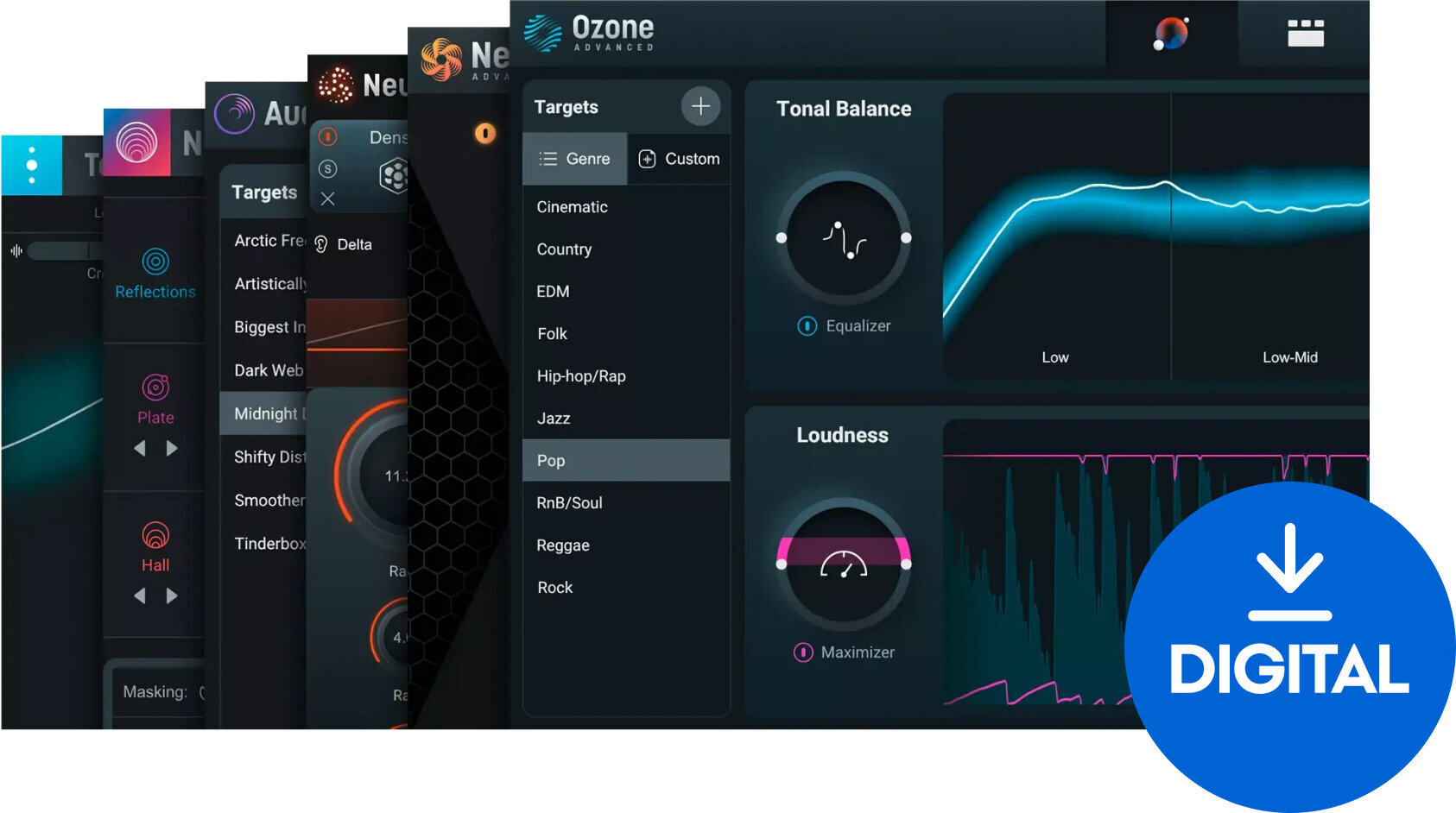Click the right arrow below Plate
The image size is (1456, 813).
[x=171, y=448]
